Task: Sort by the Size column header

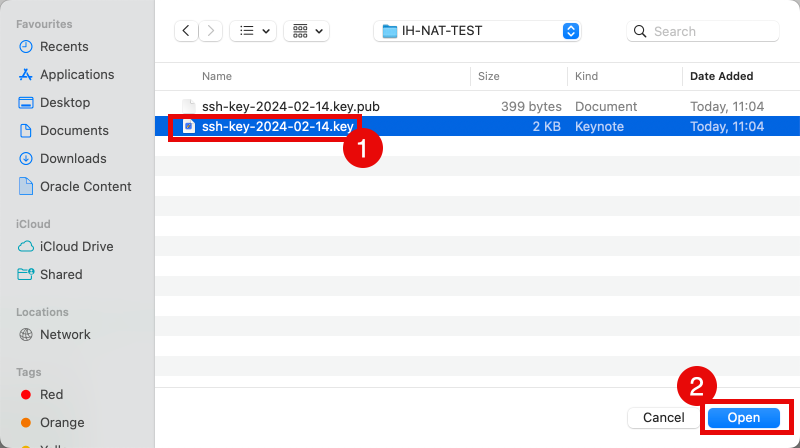Action: click(x=489, y=77)
